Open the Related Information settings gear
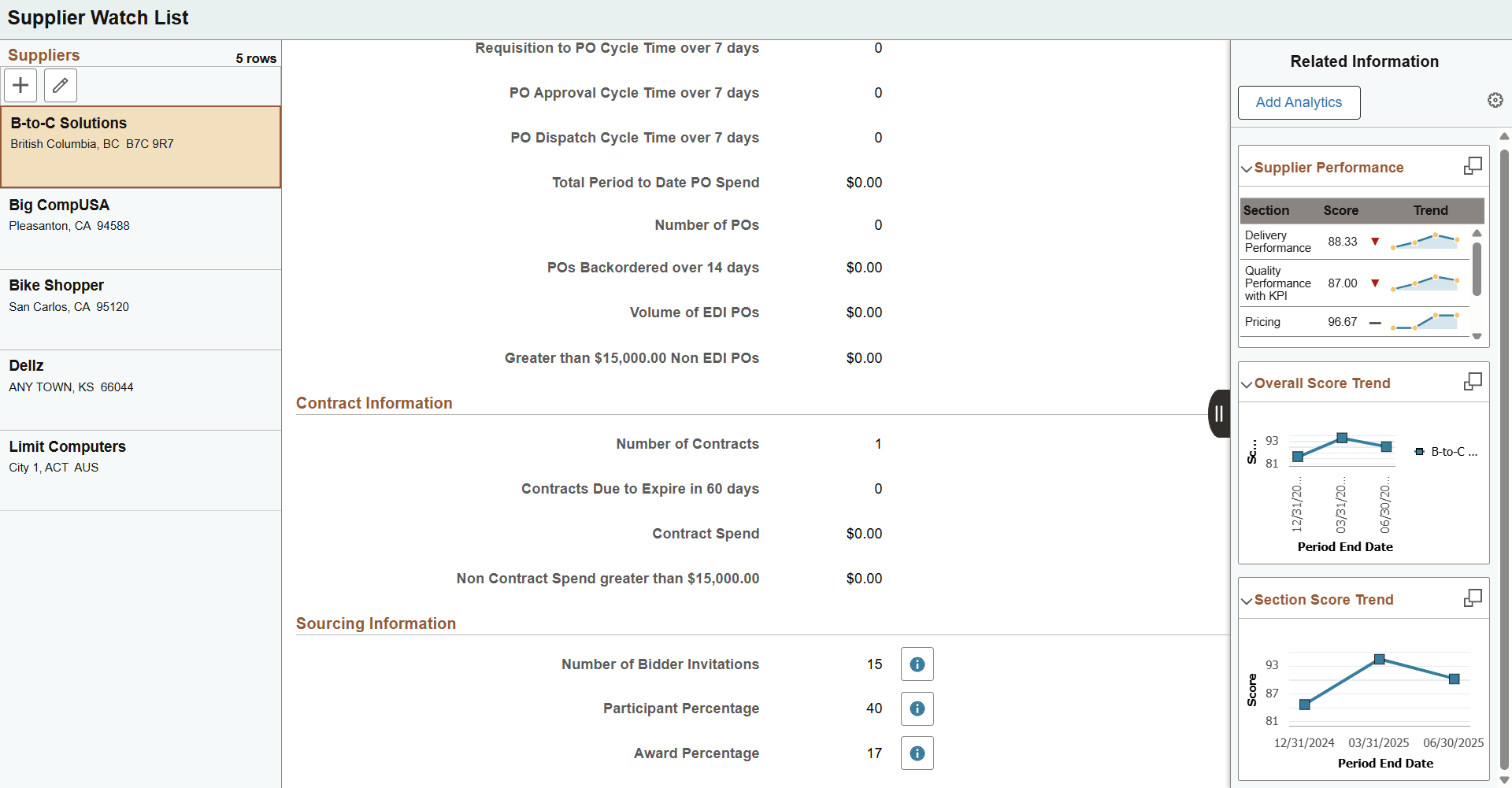Image resolution: width=1512 pixels, height=788 pixels. coord(1496,101)
